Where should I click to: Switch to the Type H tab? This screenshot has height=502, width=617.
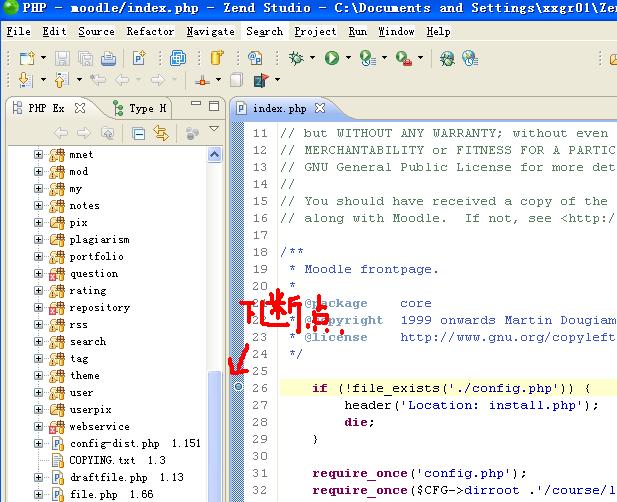(140, 108)
